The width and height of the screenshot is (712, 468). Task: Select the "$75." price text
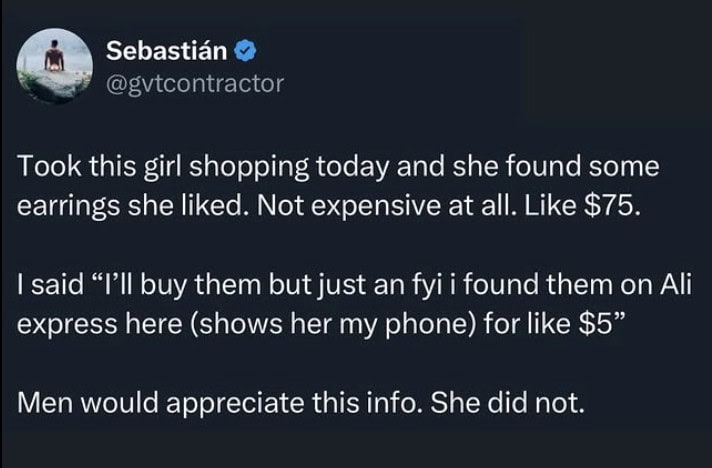612,206
